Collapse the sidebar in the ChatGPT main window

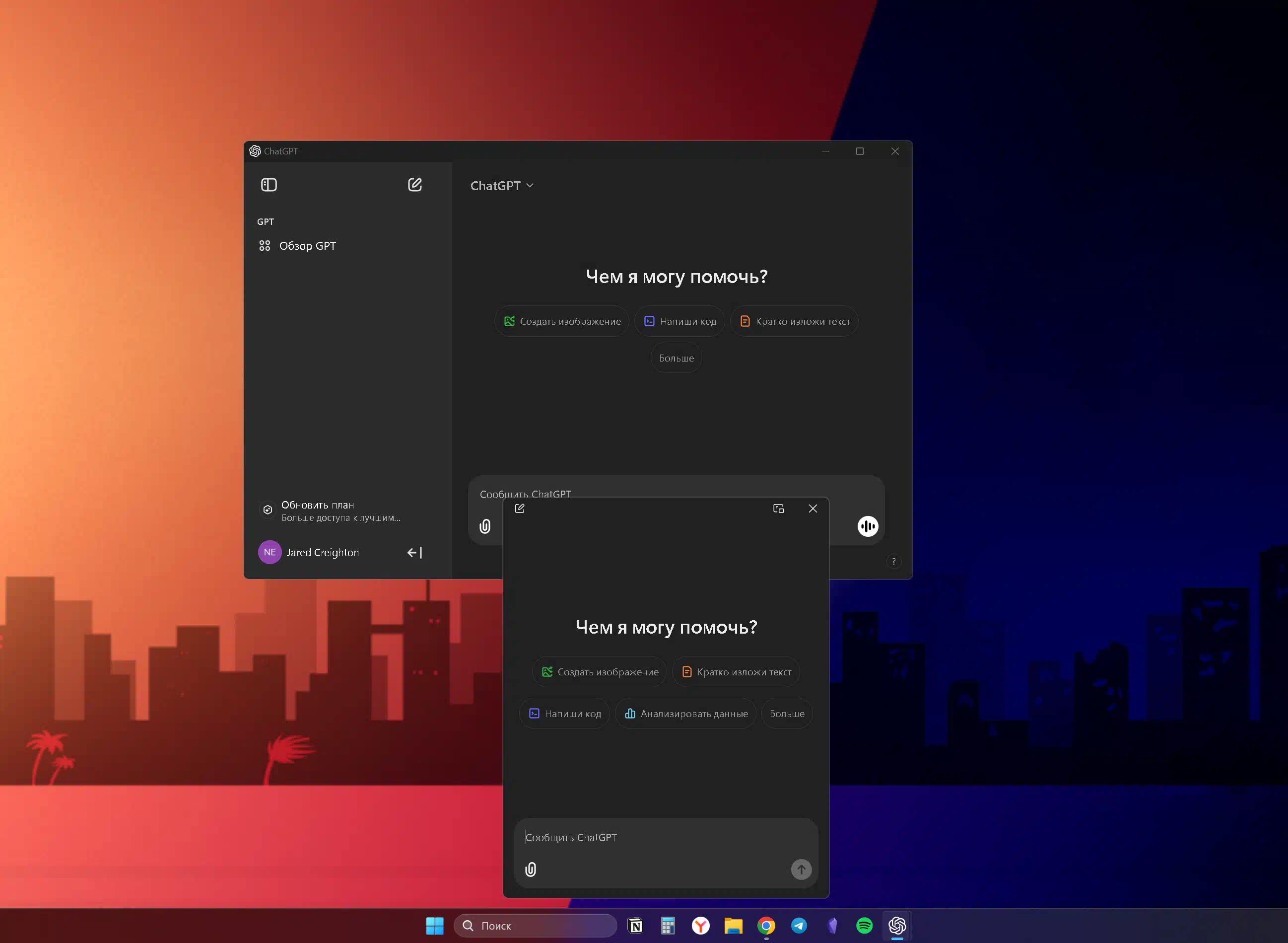click(x=269, y=185)
